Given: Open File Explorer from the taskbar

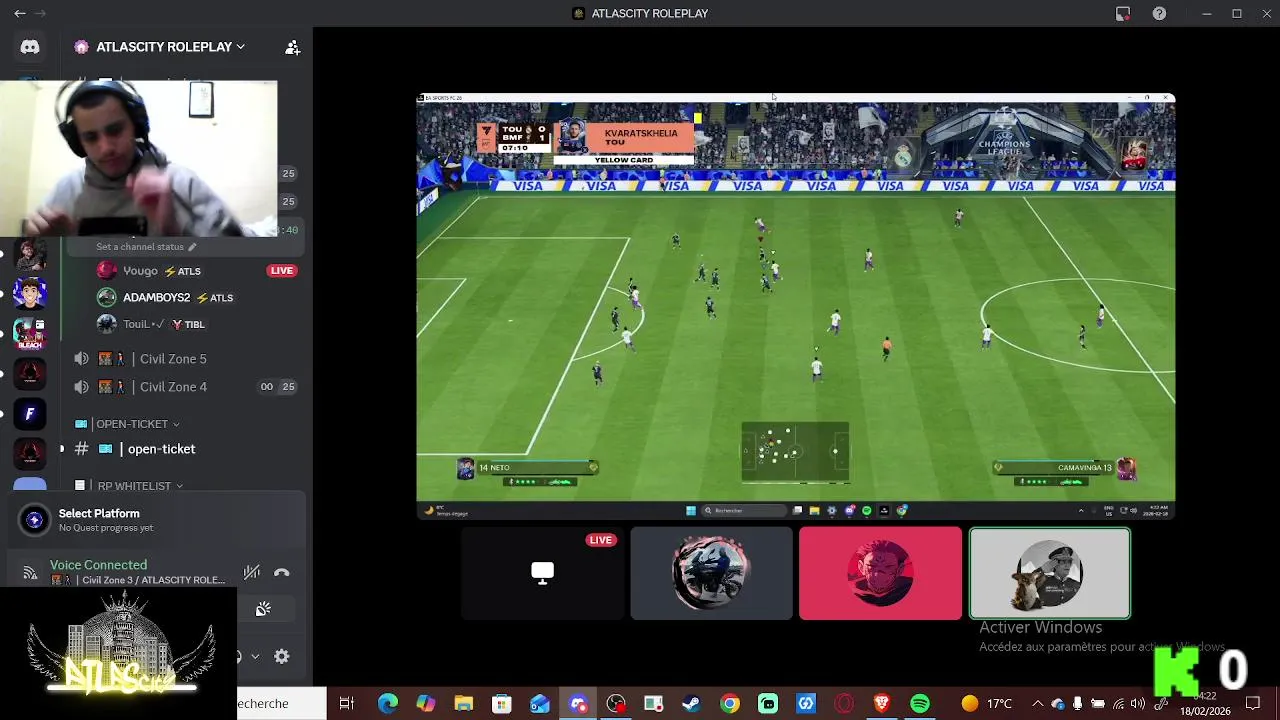Looking at the screenshot, I should 463,704.
